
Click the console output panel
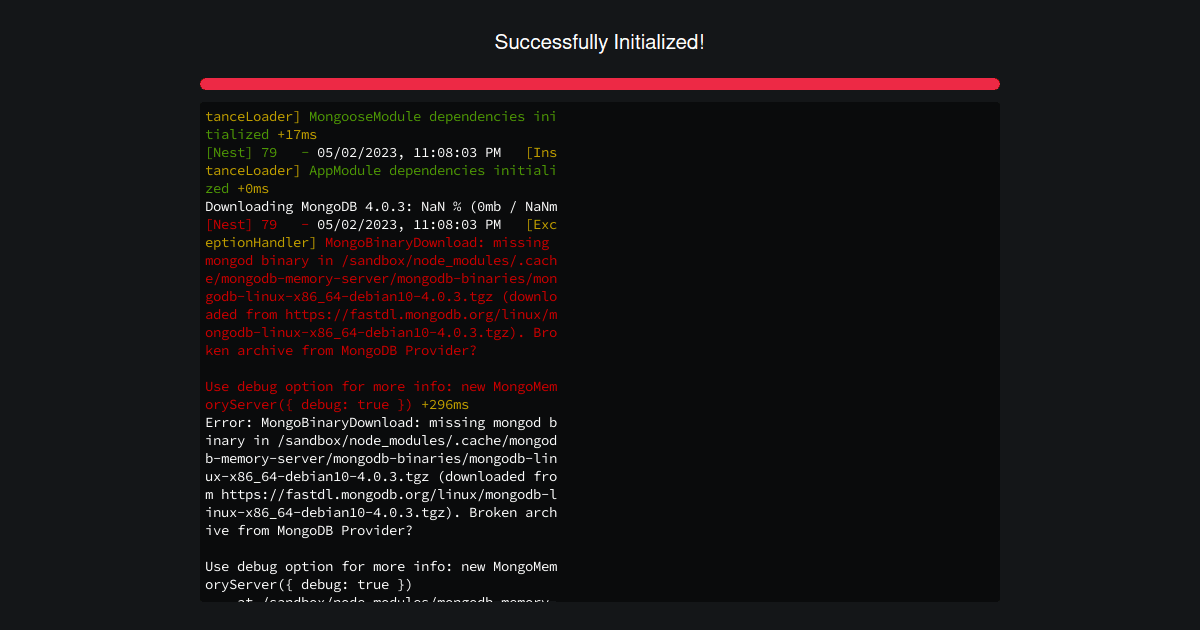pos(600,350)
